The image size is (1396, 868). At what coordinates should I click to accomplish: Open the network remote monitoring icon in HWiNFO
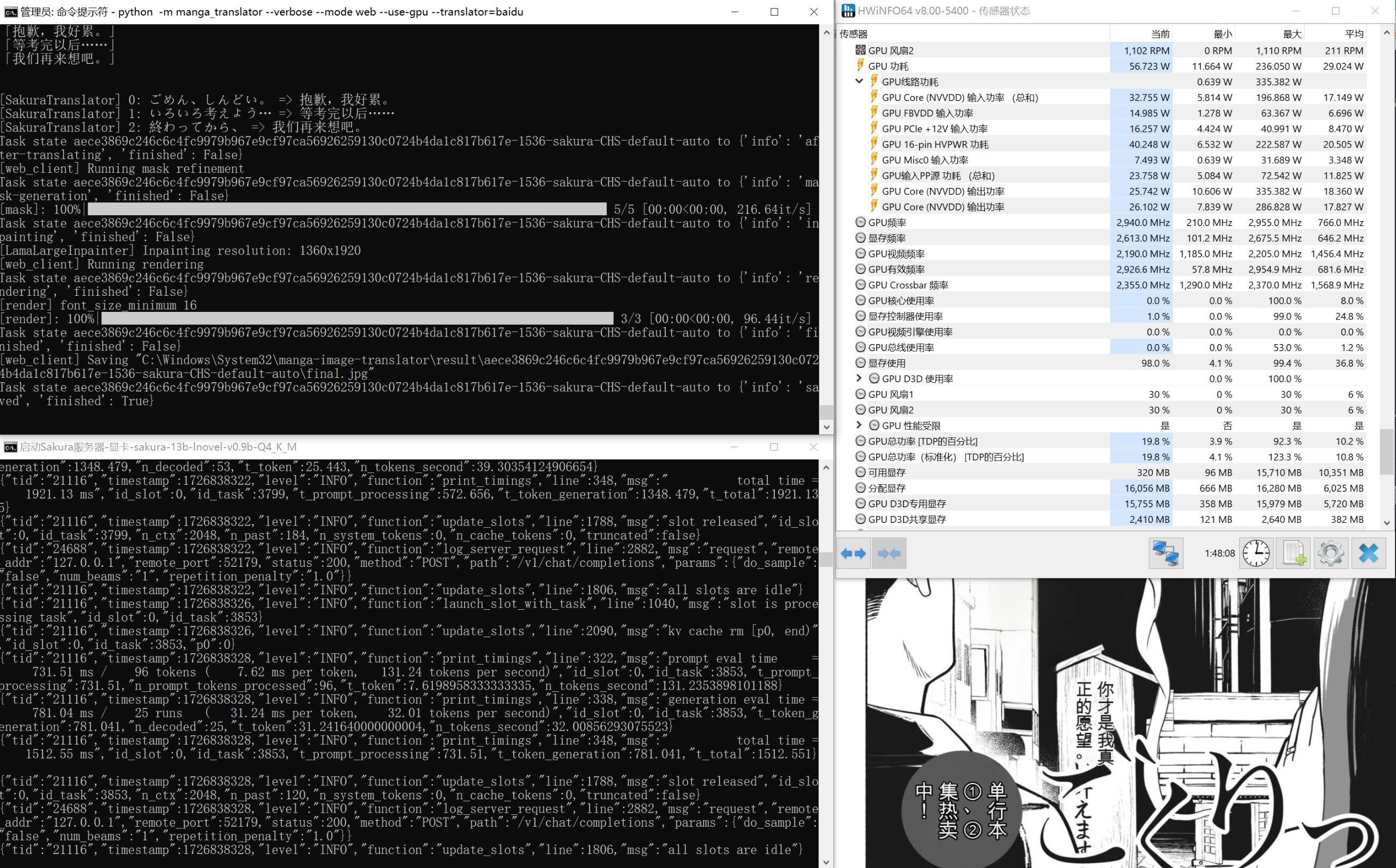pyautogui.click(x=1166, y=553)
